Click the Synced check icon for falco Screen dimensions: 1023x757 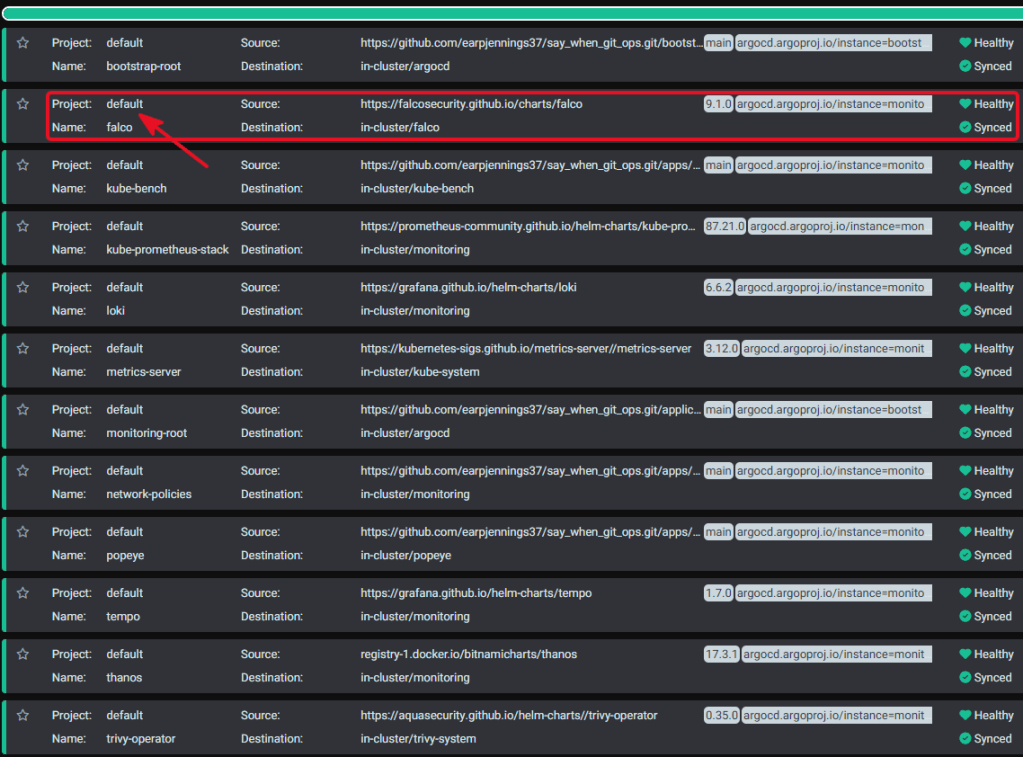965,127
